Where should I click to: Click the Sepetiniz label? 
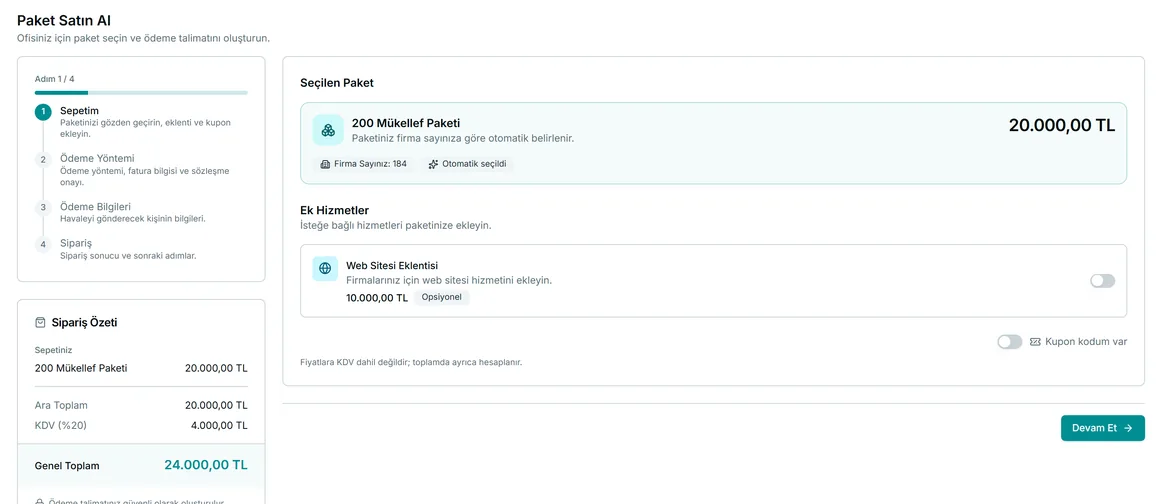point(53,349)
